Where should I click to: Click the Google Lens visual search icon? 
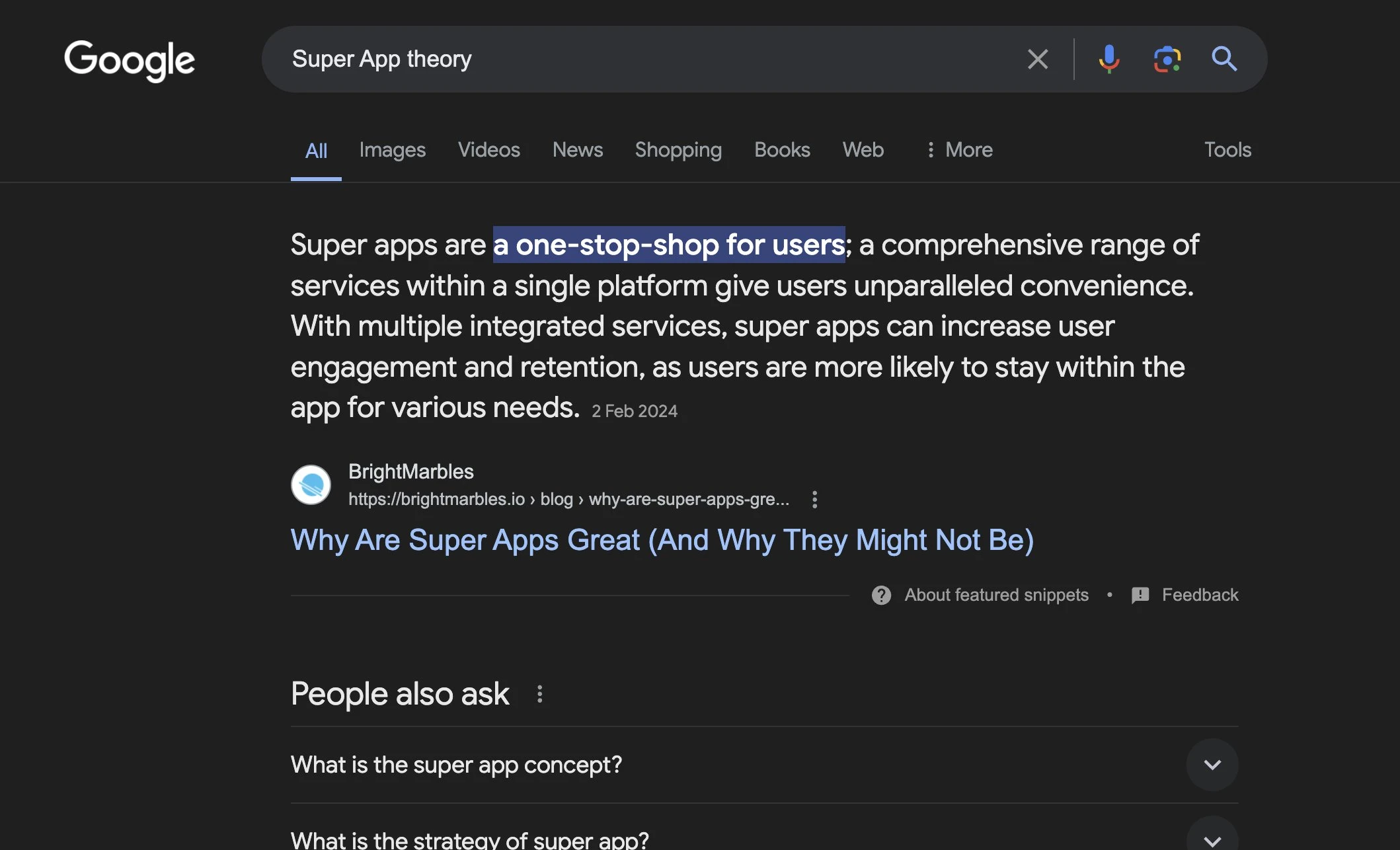click(x=1167, y=59)
